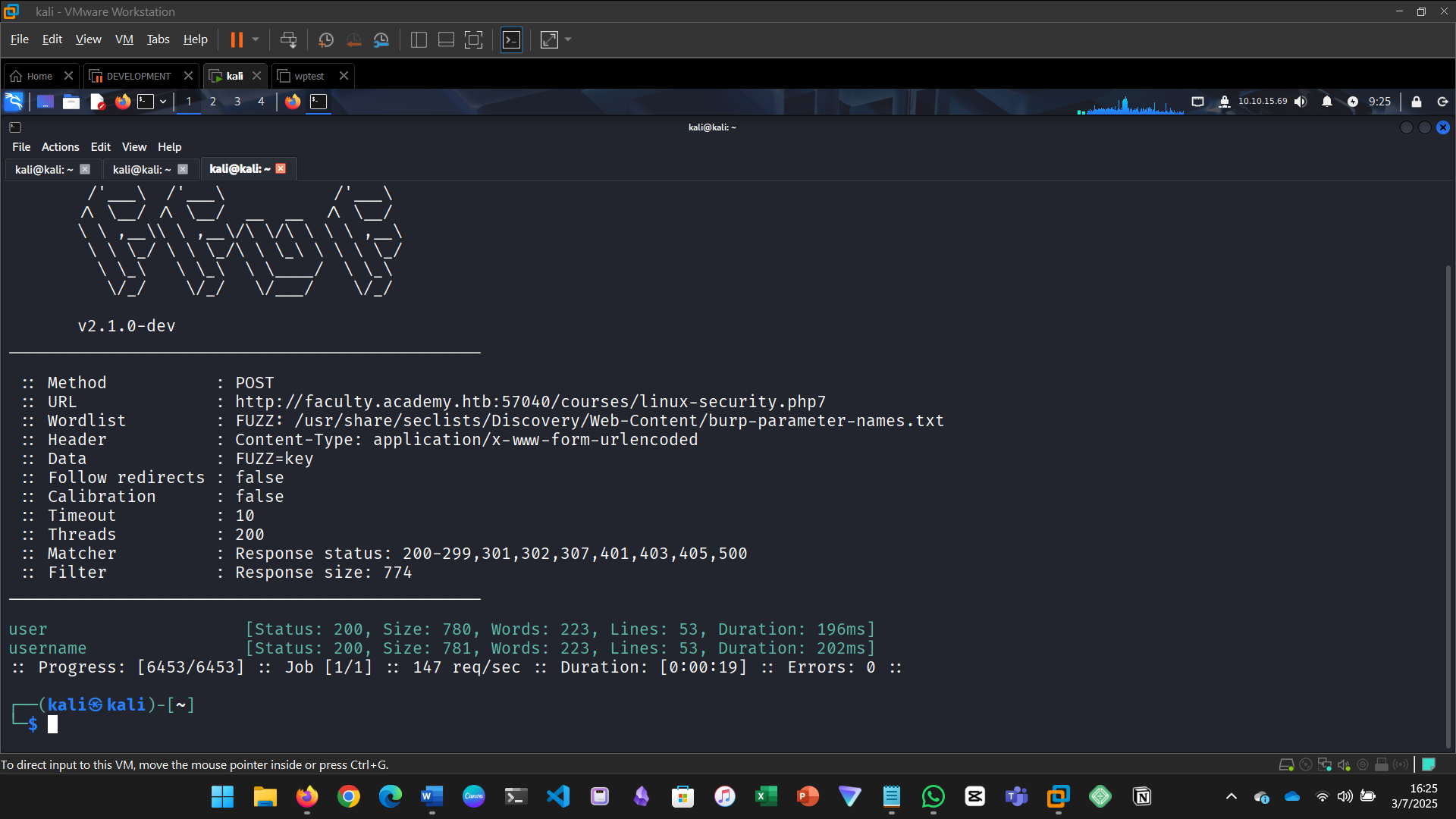This screenshot has height=819, width=1456.
Task: Enter full screen mode
Action: pos(473,39)
